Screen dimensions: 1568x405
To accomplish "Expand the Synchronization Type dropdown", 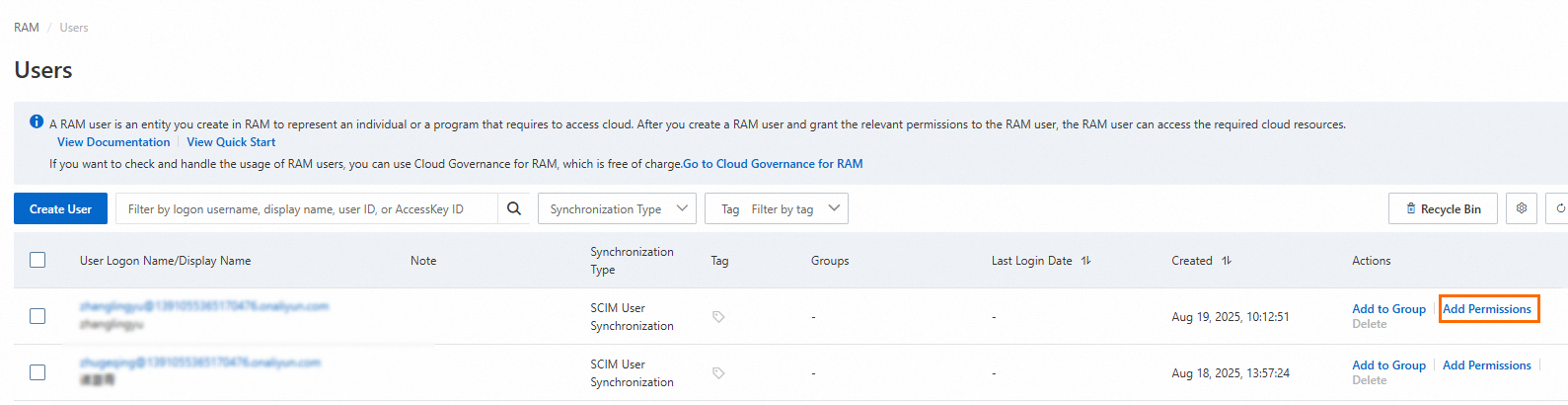I will tap(617, 208).
